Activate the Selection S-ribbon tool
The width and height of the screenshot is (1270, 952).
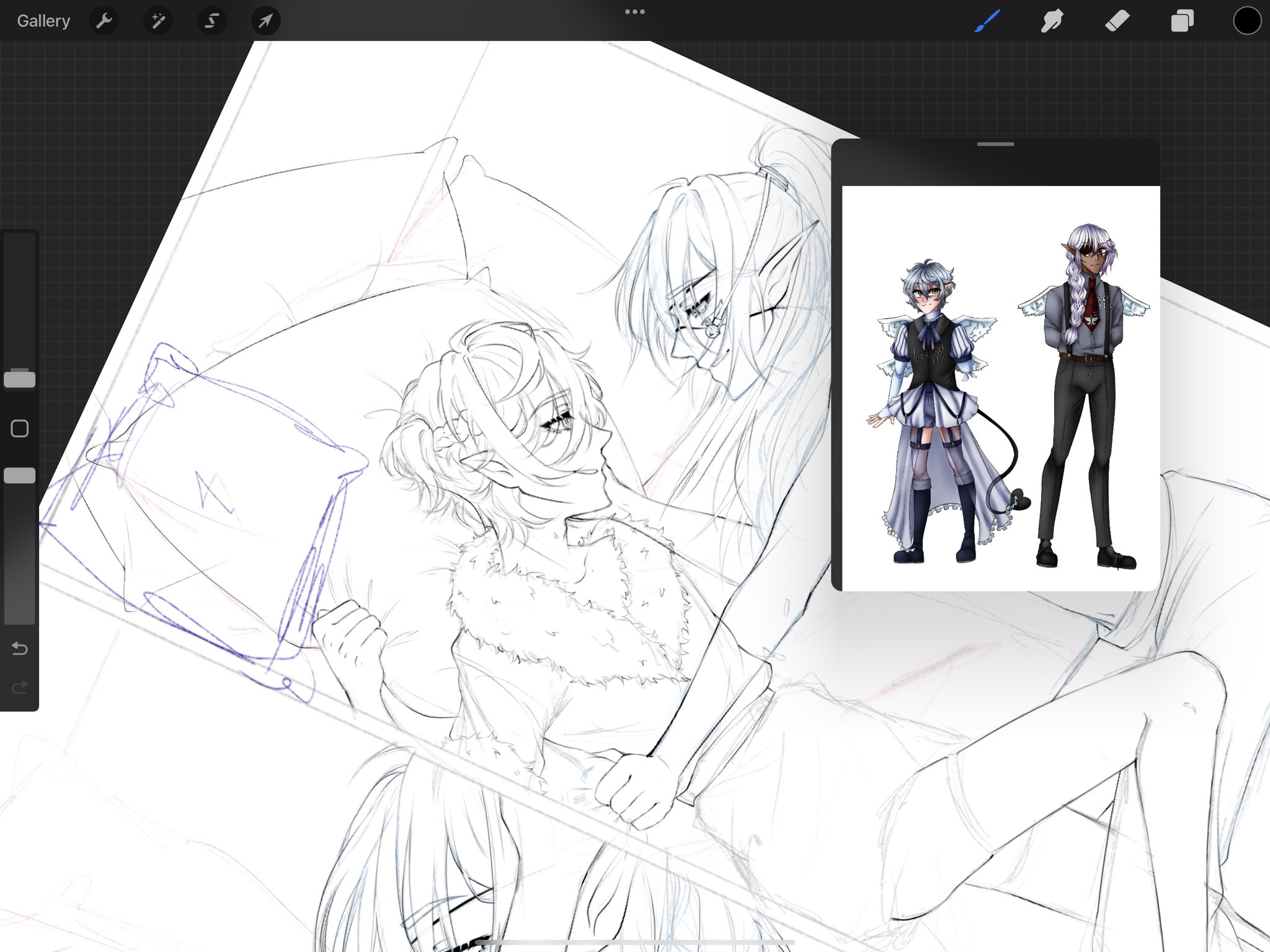pyautogui.click(x=211, y=21)
